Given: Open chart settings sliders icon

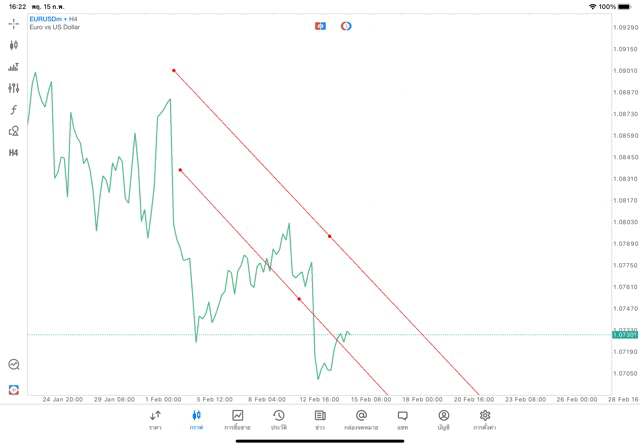Looking at the screenshot, I should pyautogui.click(x=13, y=88).
